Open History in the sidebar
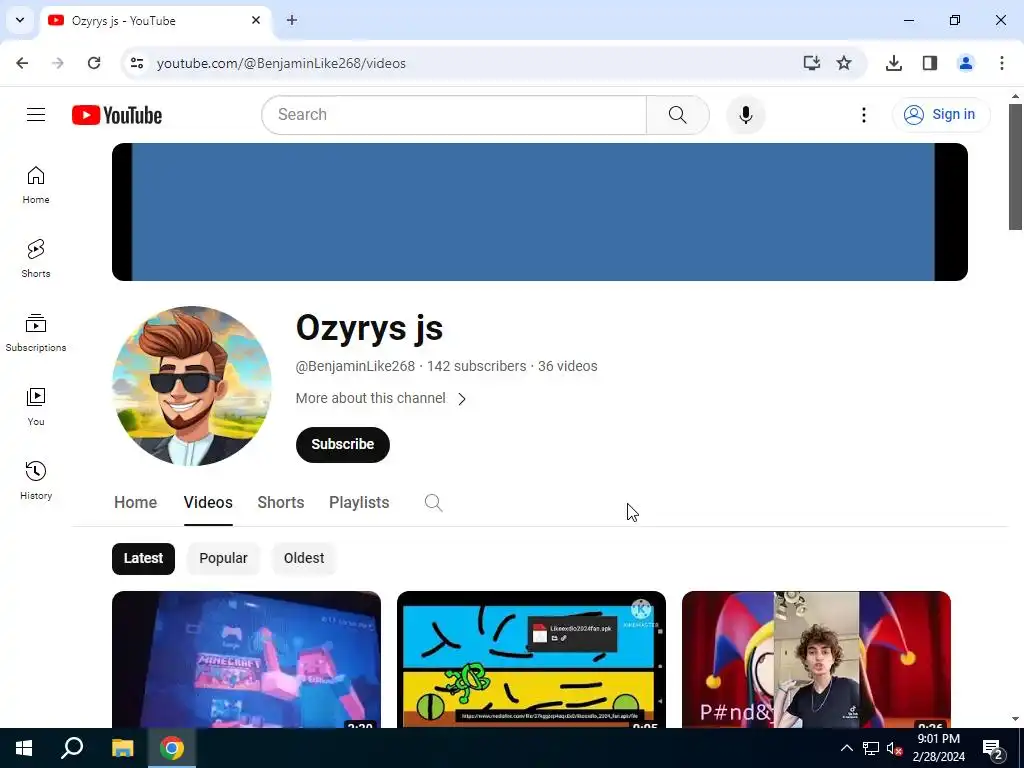Screen dimensions: 1024x768 tap(36, 480)
